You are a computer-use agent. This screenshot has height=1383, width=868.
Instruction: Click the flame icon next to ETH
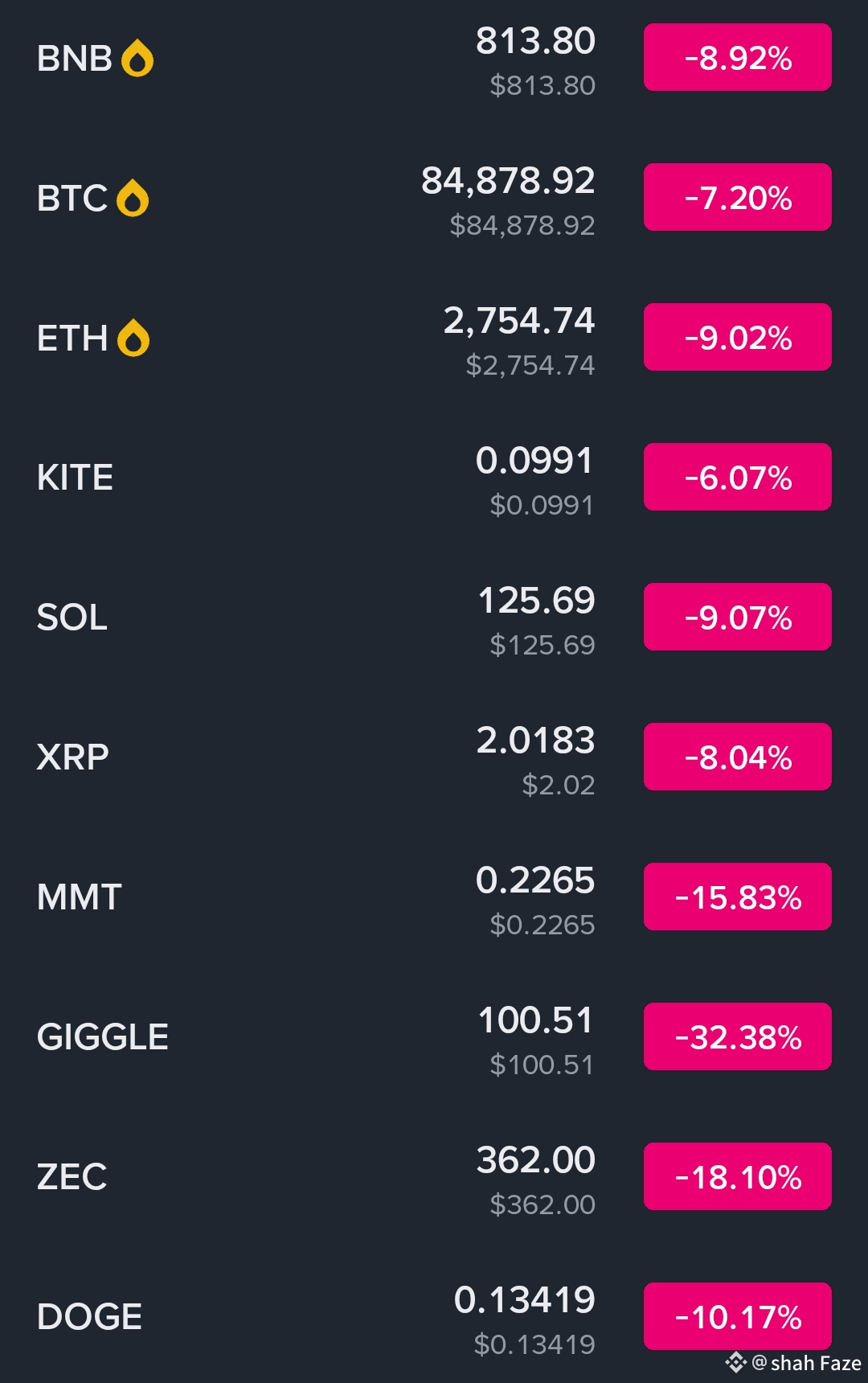pos(133,339)
